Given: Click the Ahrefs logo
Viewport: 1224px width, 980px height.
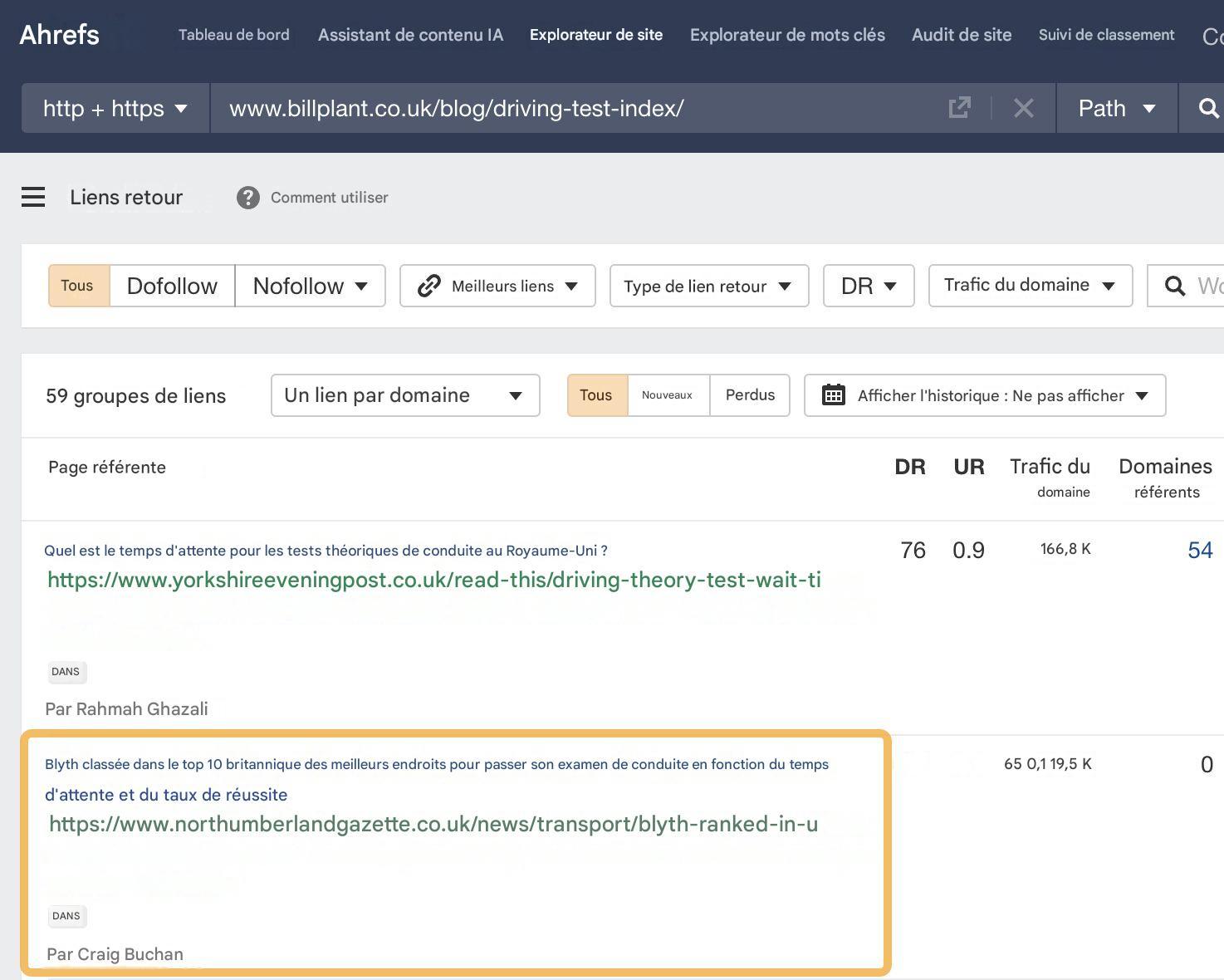Looking at the screenshot, I should (x=59, y=35).
